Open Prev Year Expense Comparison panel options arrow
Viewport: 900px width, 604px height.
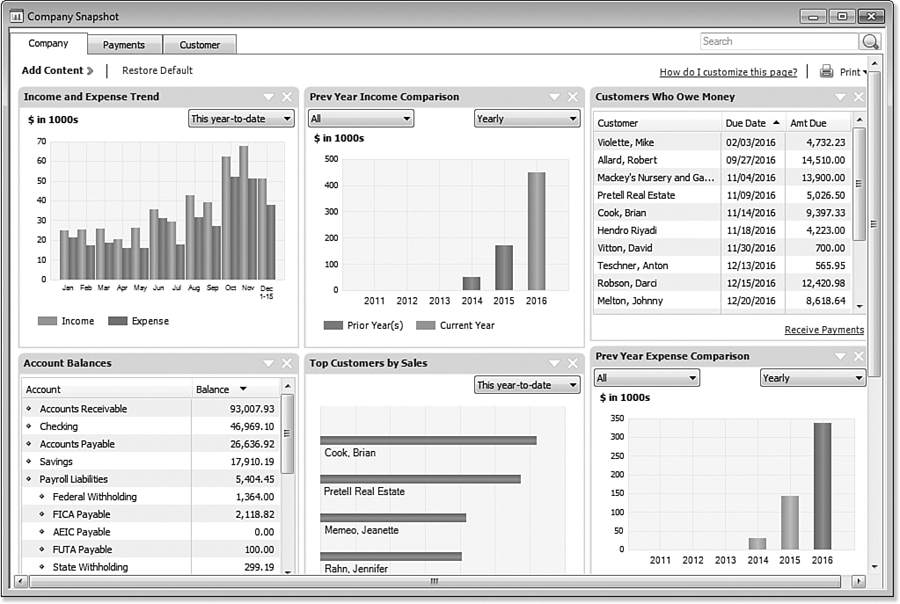click(x=840, y=357)
